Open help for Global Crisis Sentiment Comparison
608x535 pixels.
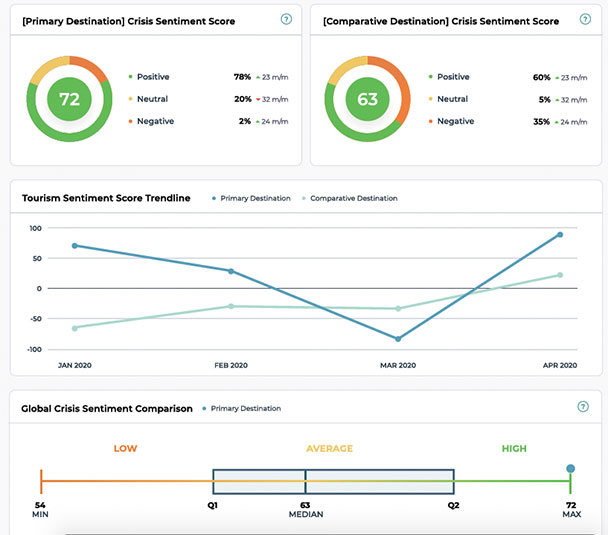pyautogui.click(x=583, y=407)
